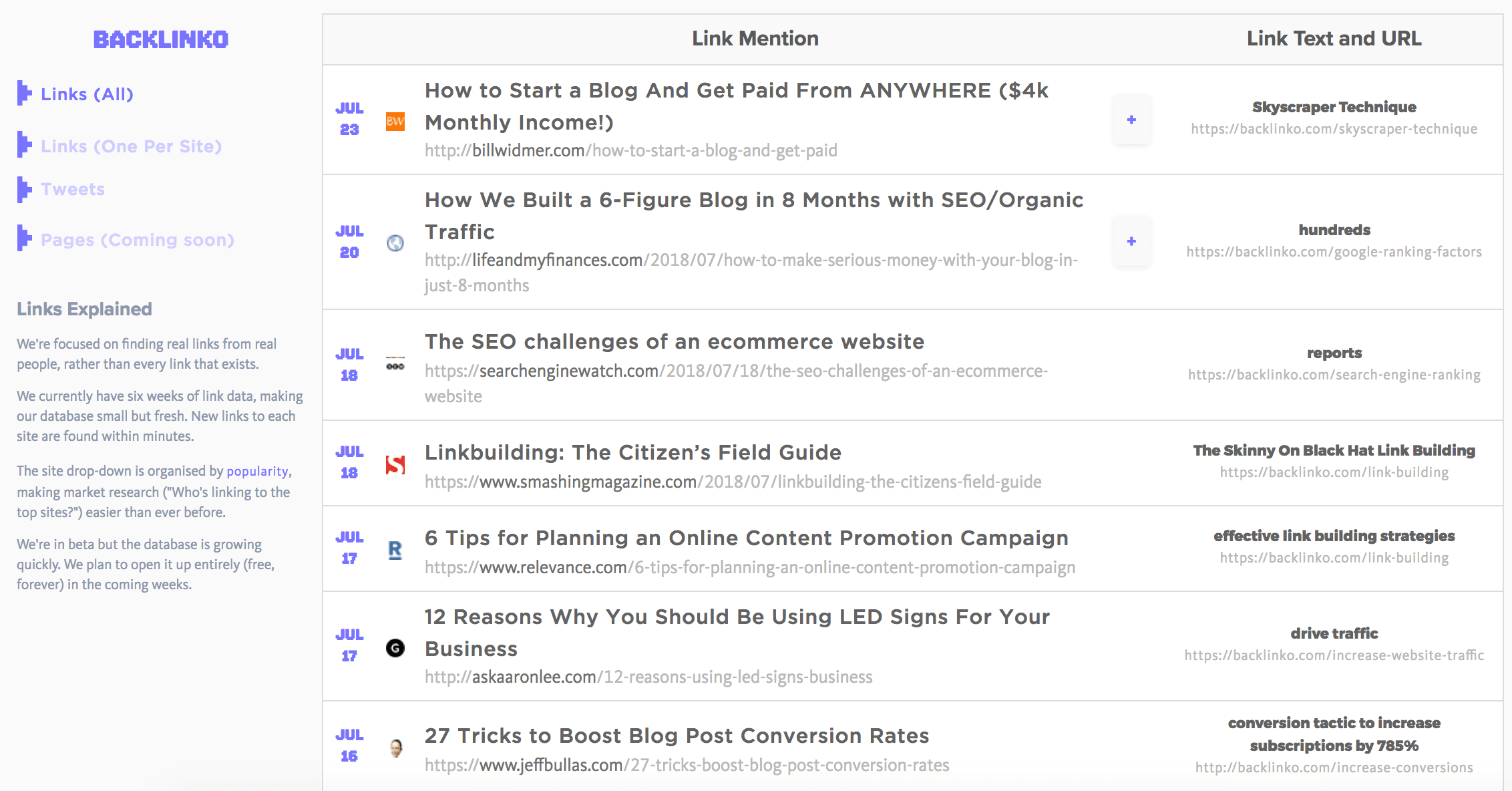
Task: Click the backlinko.com/increase-website-traffic URL
Action: [x=1334, y=655]
